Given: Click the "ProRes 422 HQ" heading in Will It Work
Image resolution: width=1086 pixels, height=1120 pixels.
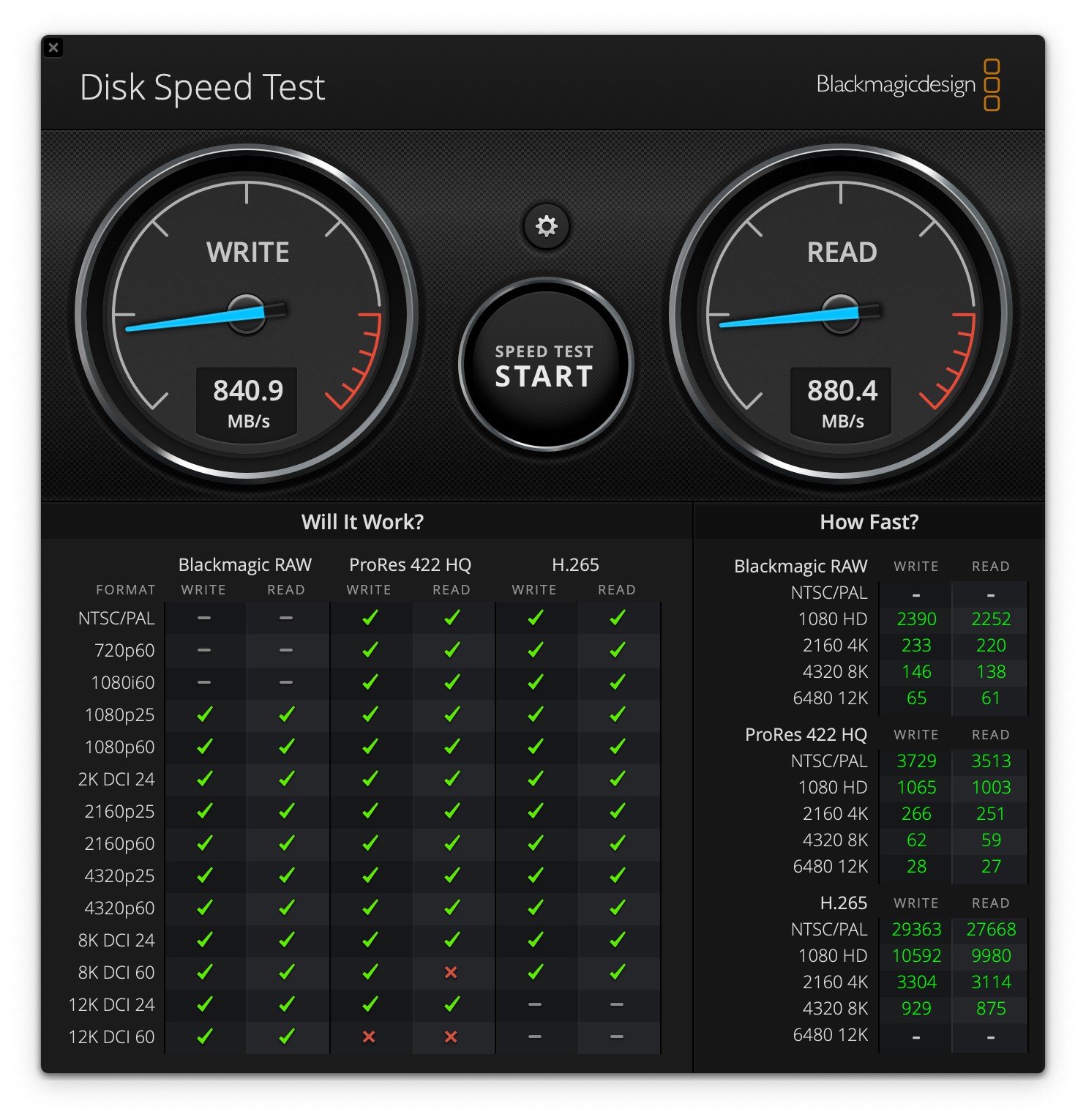Looking at the screenshot, I should pos(410,565).
